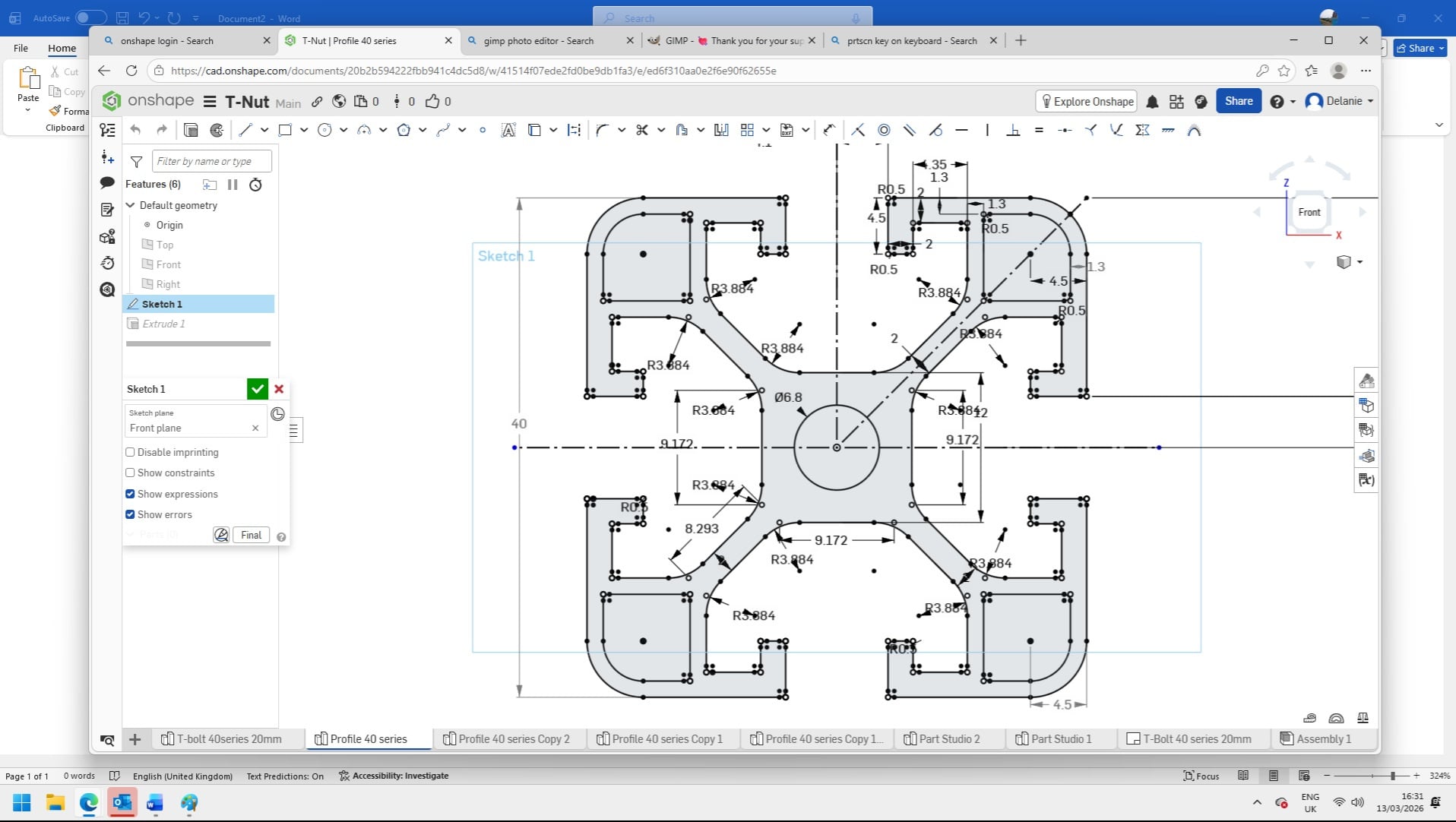Image resolution: width=1456 pixels, height=822 pixels.
Task: Uncheck Show expressions option
Action: [x=130, y=494]
